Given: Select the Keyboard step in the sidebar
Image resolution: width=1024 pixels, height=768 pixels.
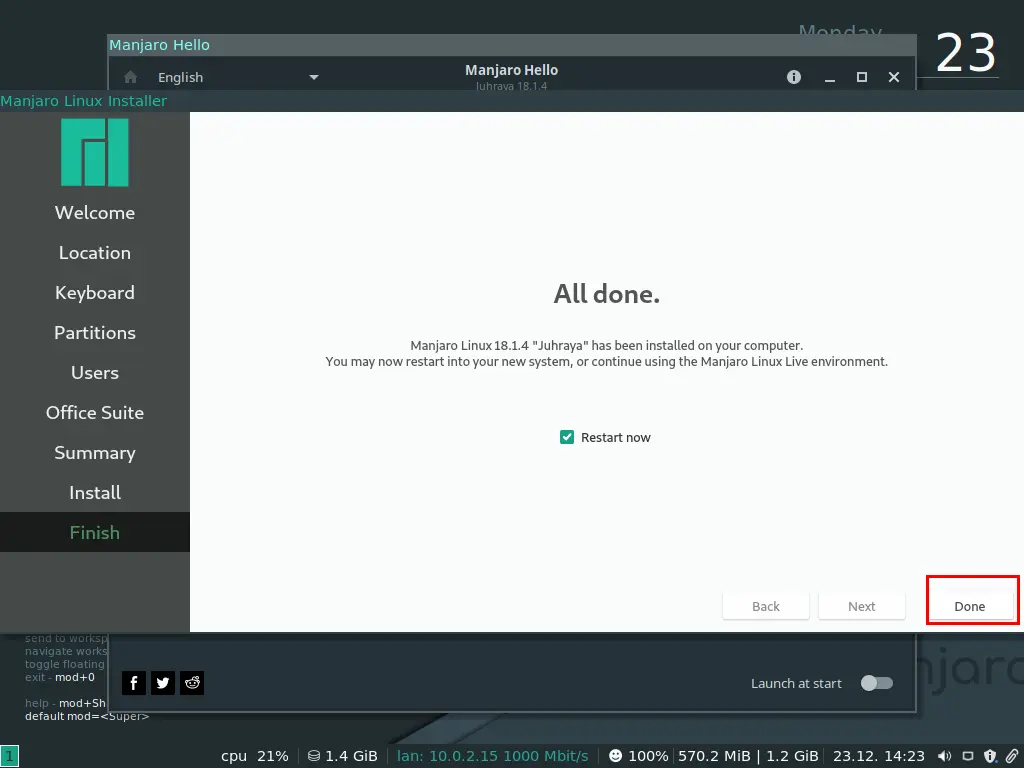Looking at the screenshot, I should pos(95,293).
